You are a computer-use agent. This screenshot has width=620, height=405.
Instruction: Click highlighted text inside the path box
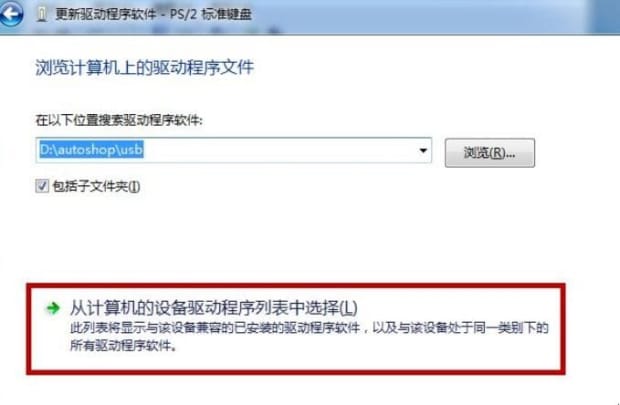91,150
